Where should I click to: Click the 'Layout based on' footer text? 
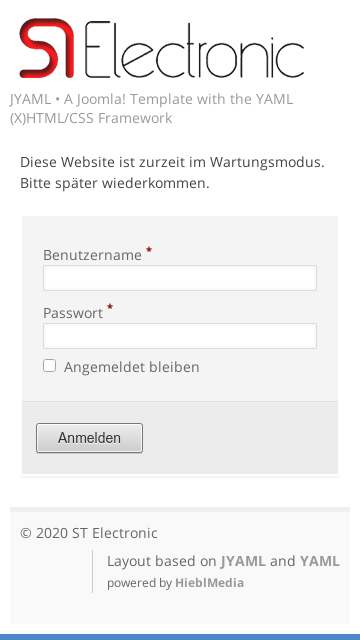161,561
